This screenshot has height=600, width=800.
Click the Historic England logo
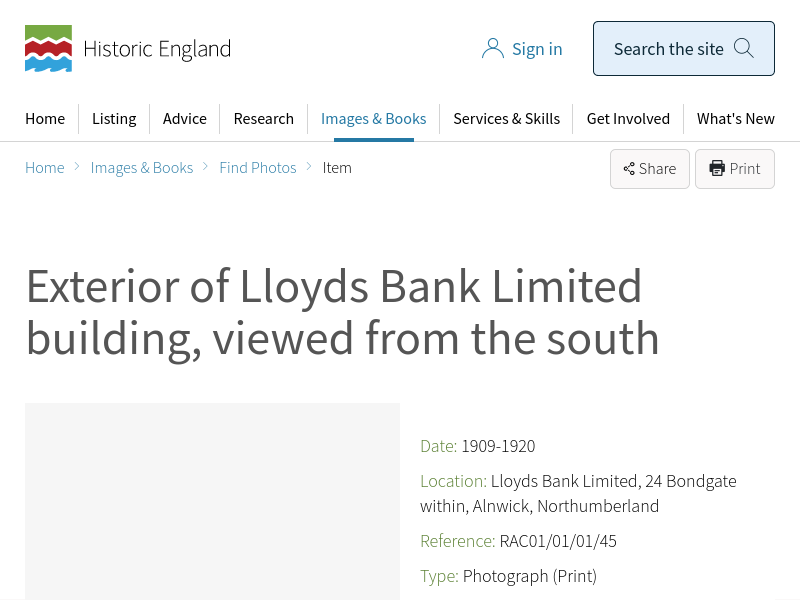point(48,49)
